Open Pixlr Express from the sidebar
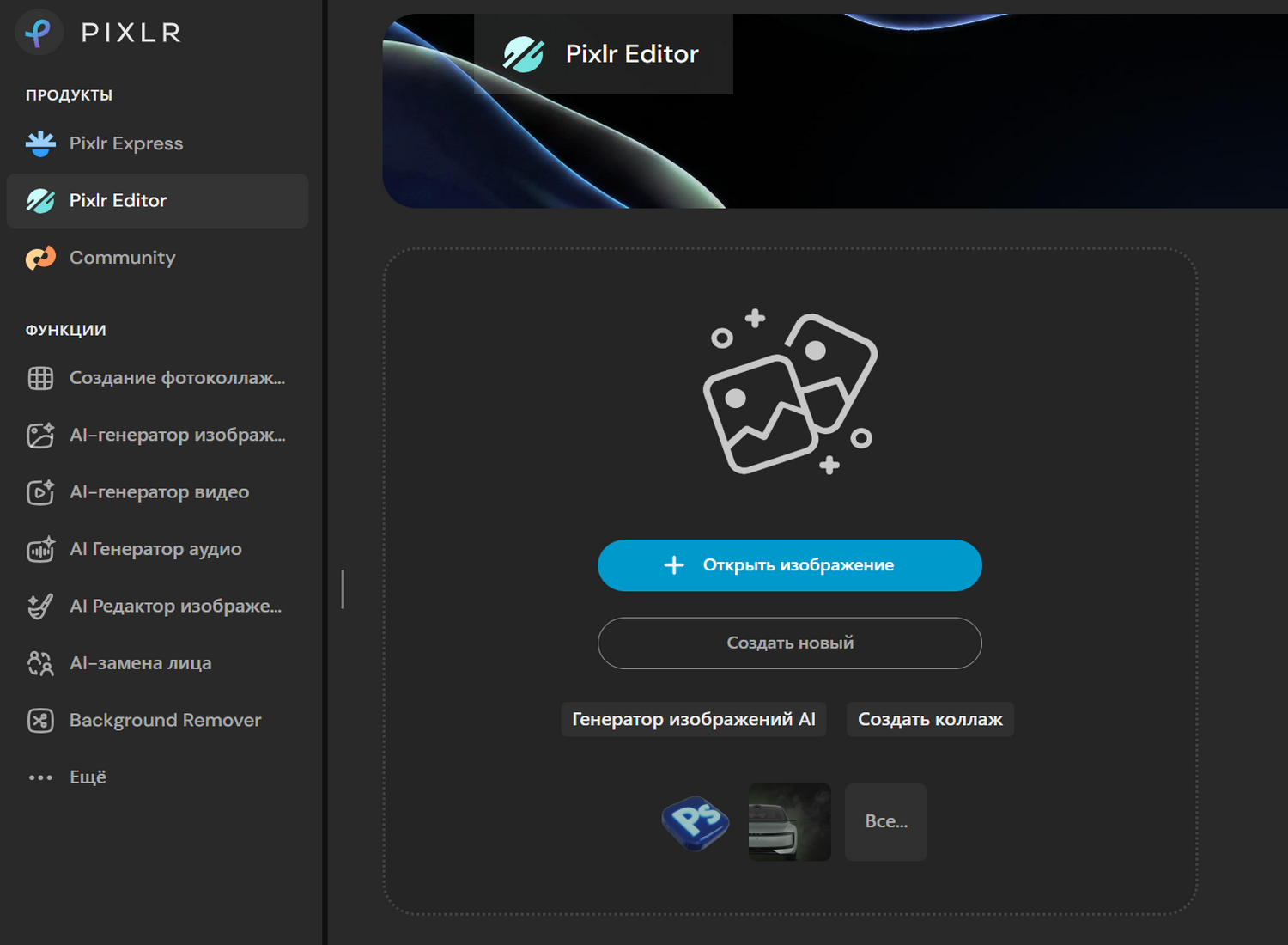This screenshot has width=1288, height=945. click(x=157, y=143)
